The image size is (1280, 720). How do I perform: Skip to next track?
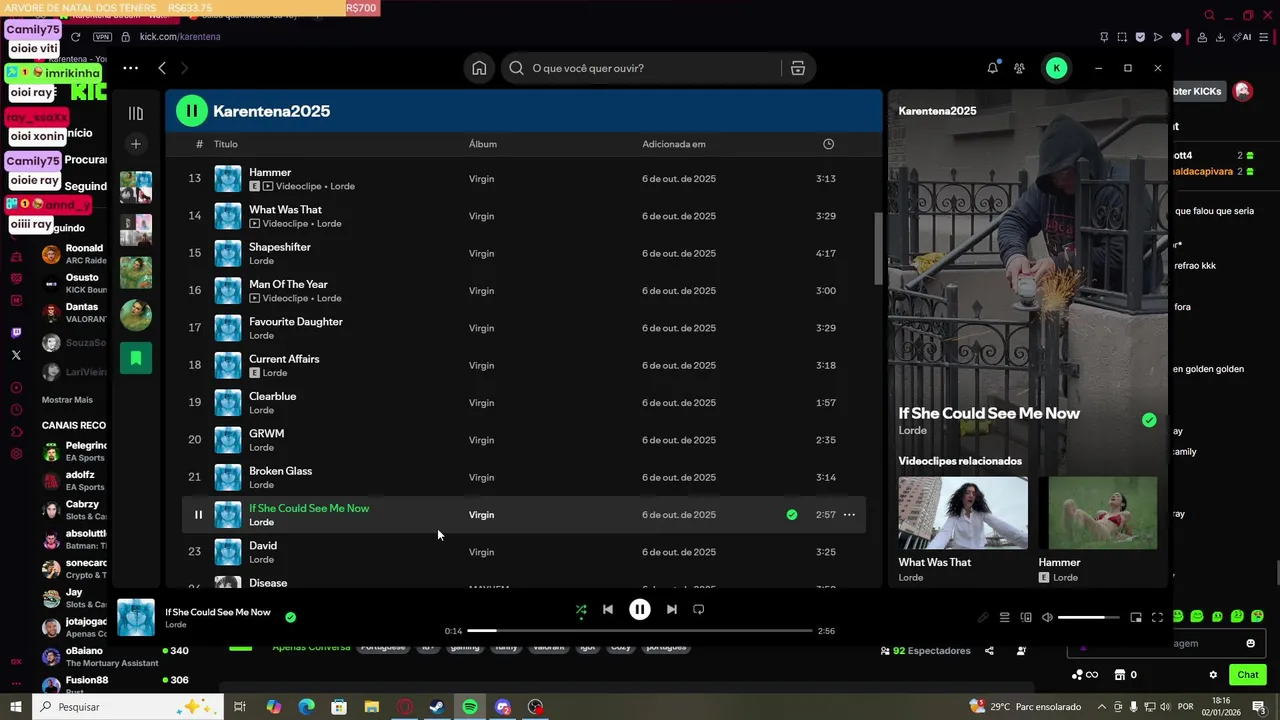point(672,609)
